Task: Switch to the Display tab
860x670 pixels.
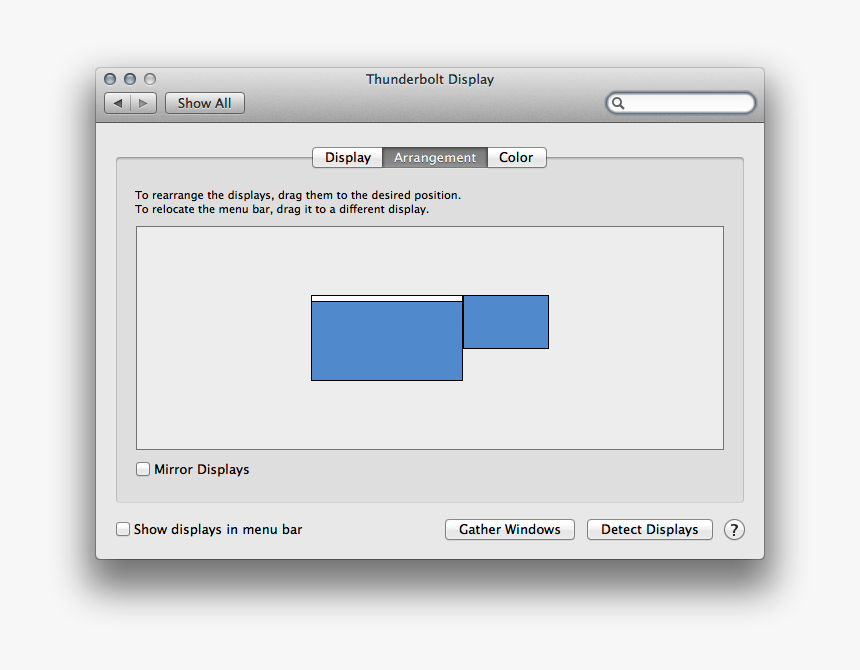Action: pos(347,157)
